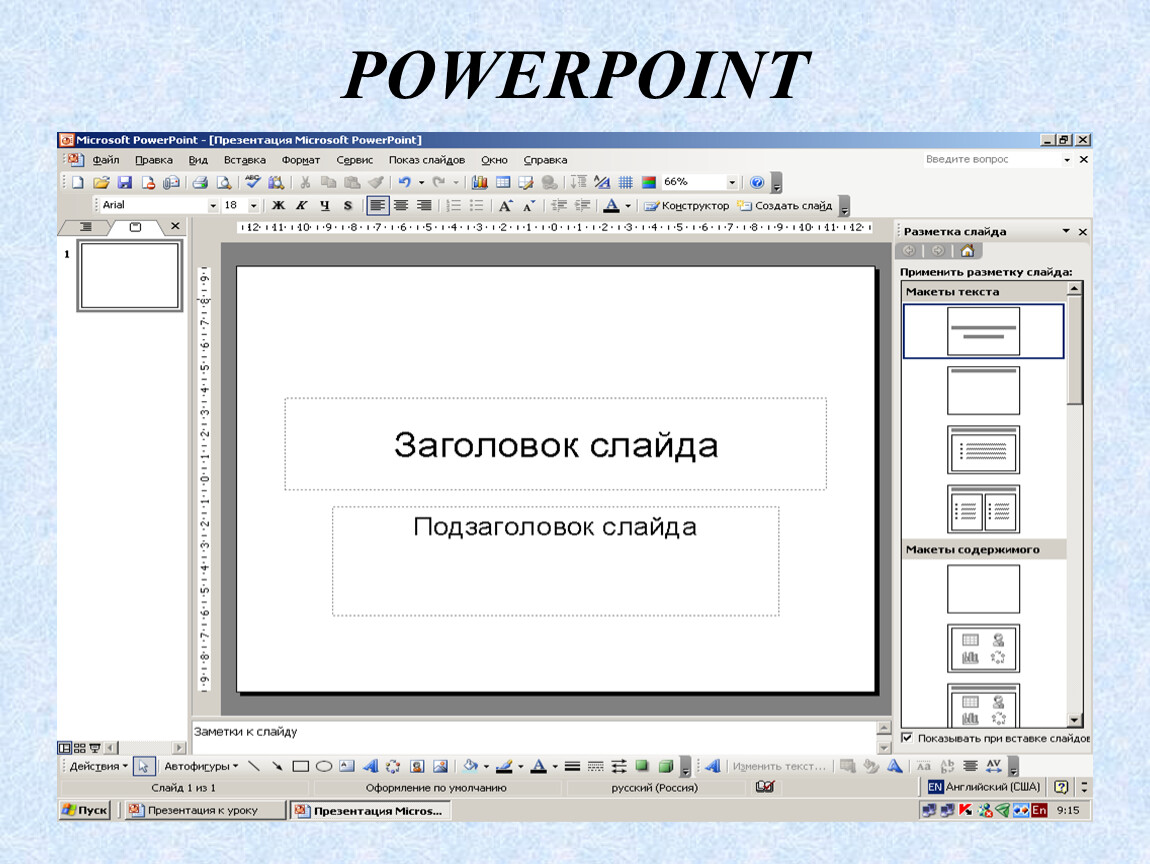Expand the Undo history dropdown arrow

tap(421, 183)
